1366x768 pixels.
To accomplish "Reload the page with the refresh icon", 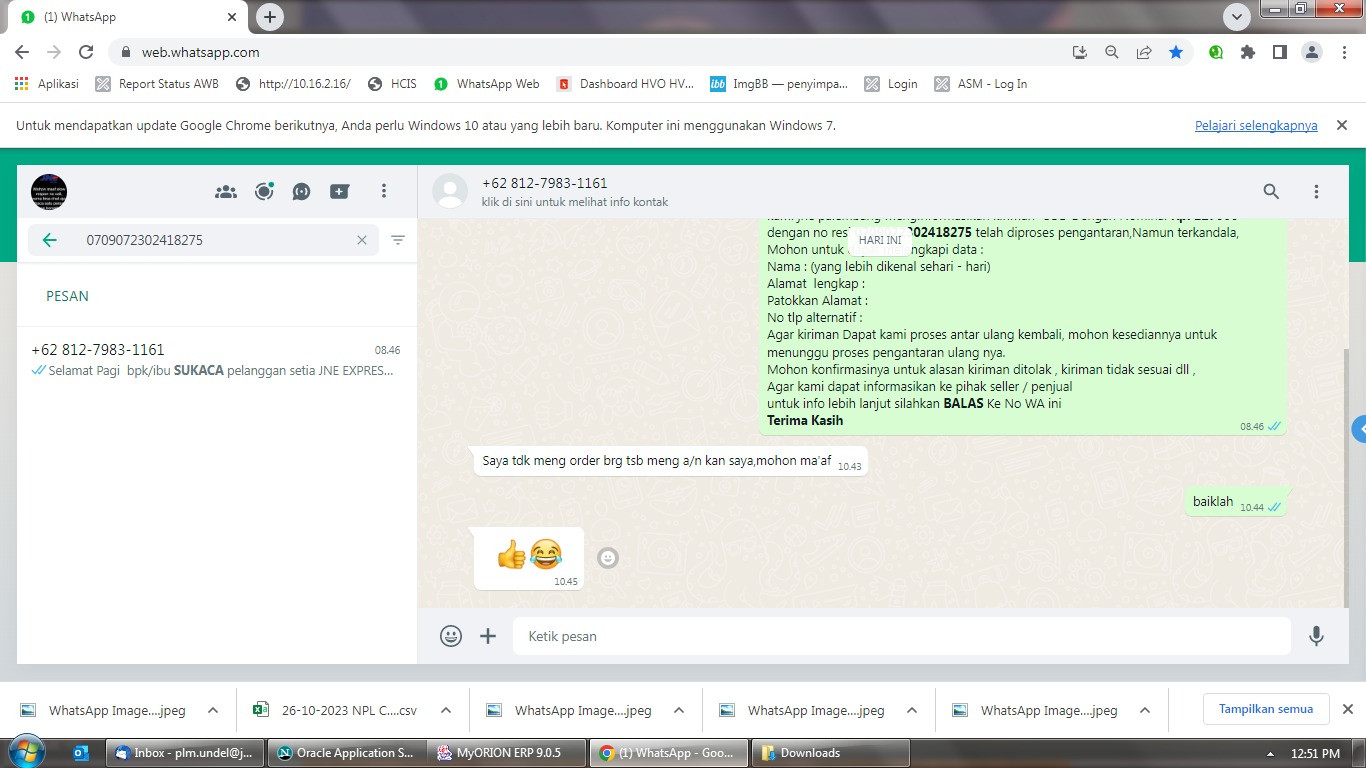I will [86, 52].
